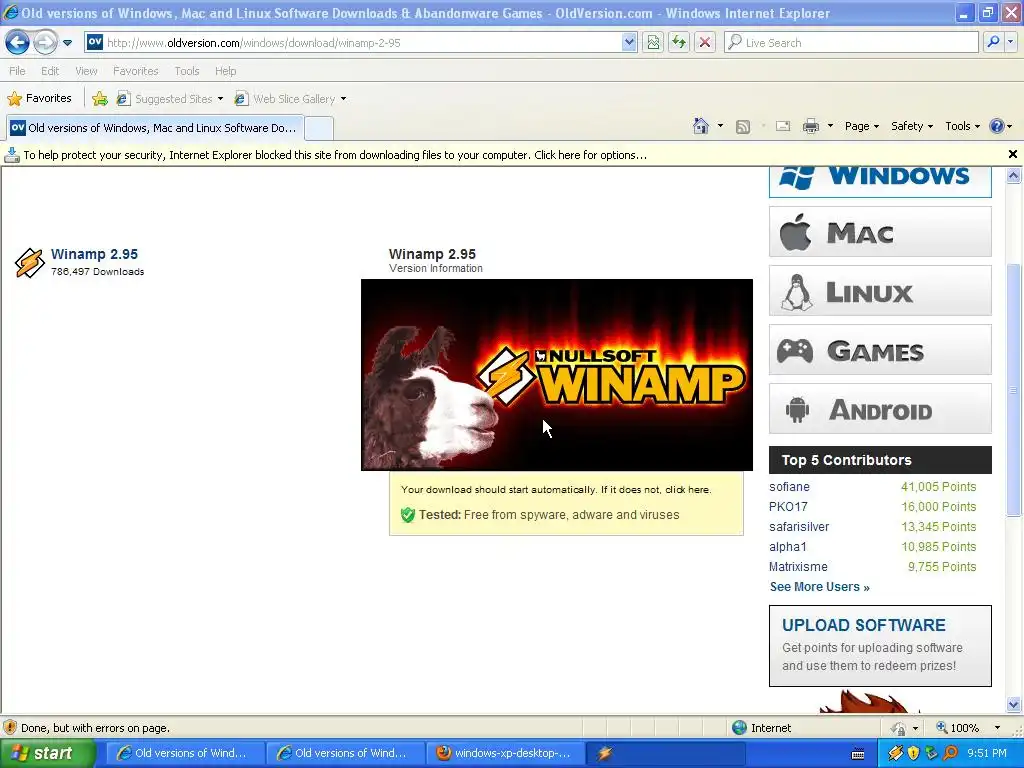The width and height of the screenshot is (1024, 768).
Task: Click the Home icon in command bar
Action: [701, 126]
